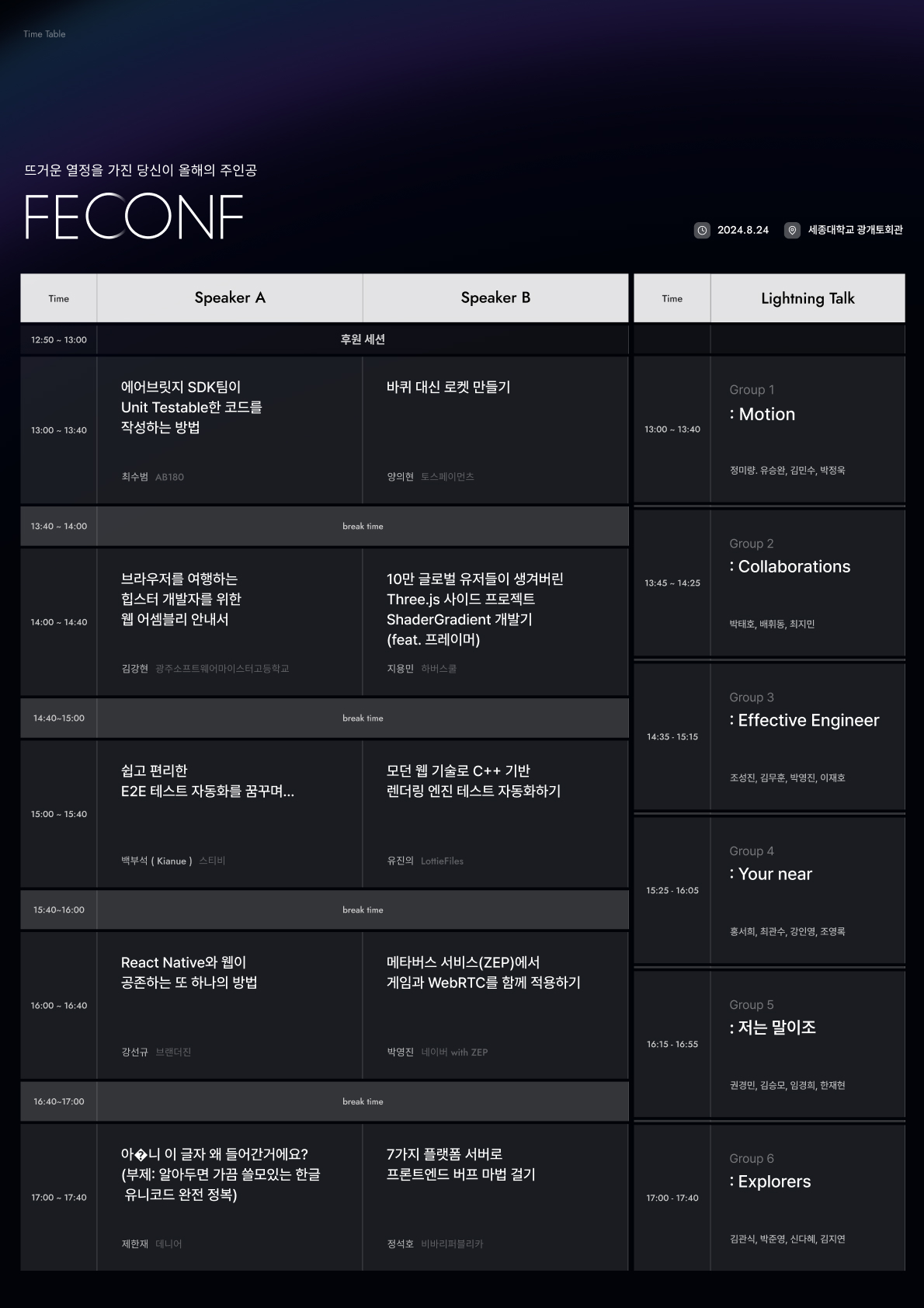Open the Unit Testable SDK session by 최수범
This screenshot has height=1308, width=924.
pyautogui.click(x=230, y=430)
